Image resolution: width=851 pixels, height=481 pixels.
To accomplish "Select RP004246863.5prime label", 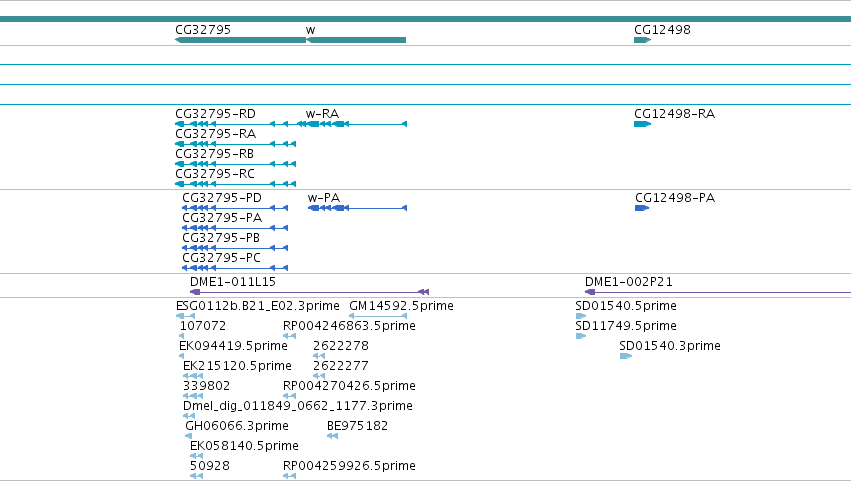I will (349, 326).
